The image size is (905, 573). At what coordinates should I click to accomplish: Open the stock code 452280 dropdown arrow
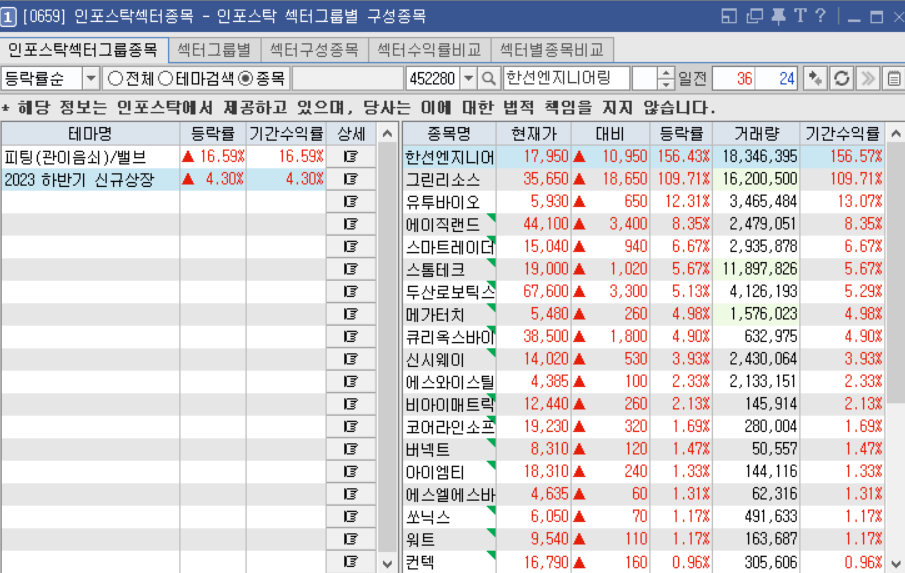[x=469, y=78]
